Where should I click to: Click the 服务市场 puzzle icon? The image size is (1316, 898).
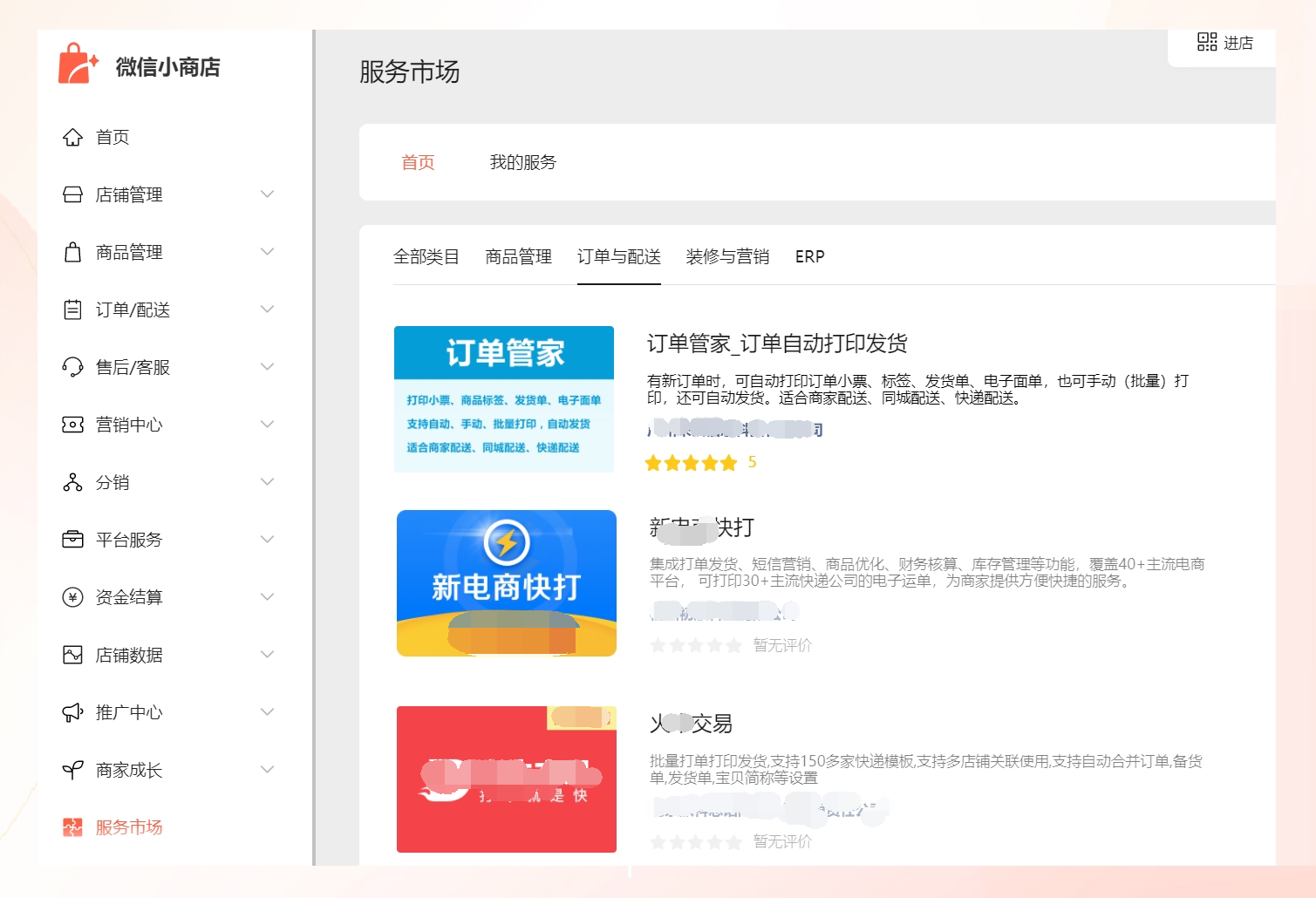pyautogui.click(x=73, y=827)
